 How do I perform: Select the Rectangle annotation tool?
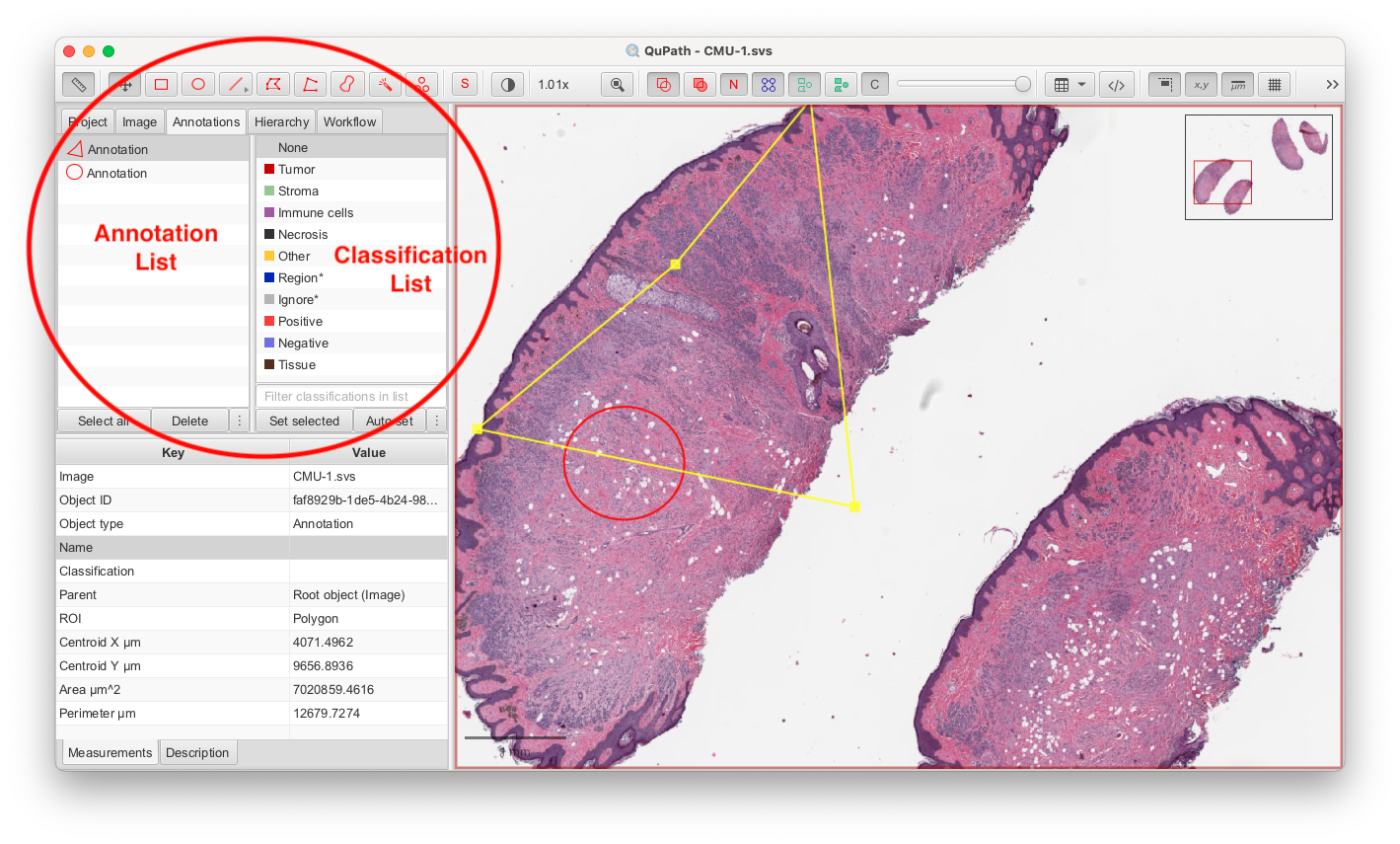pos(161,84)
